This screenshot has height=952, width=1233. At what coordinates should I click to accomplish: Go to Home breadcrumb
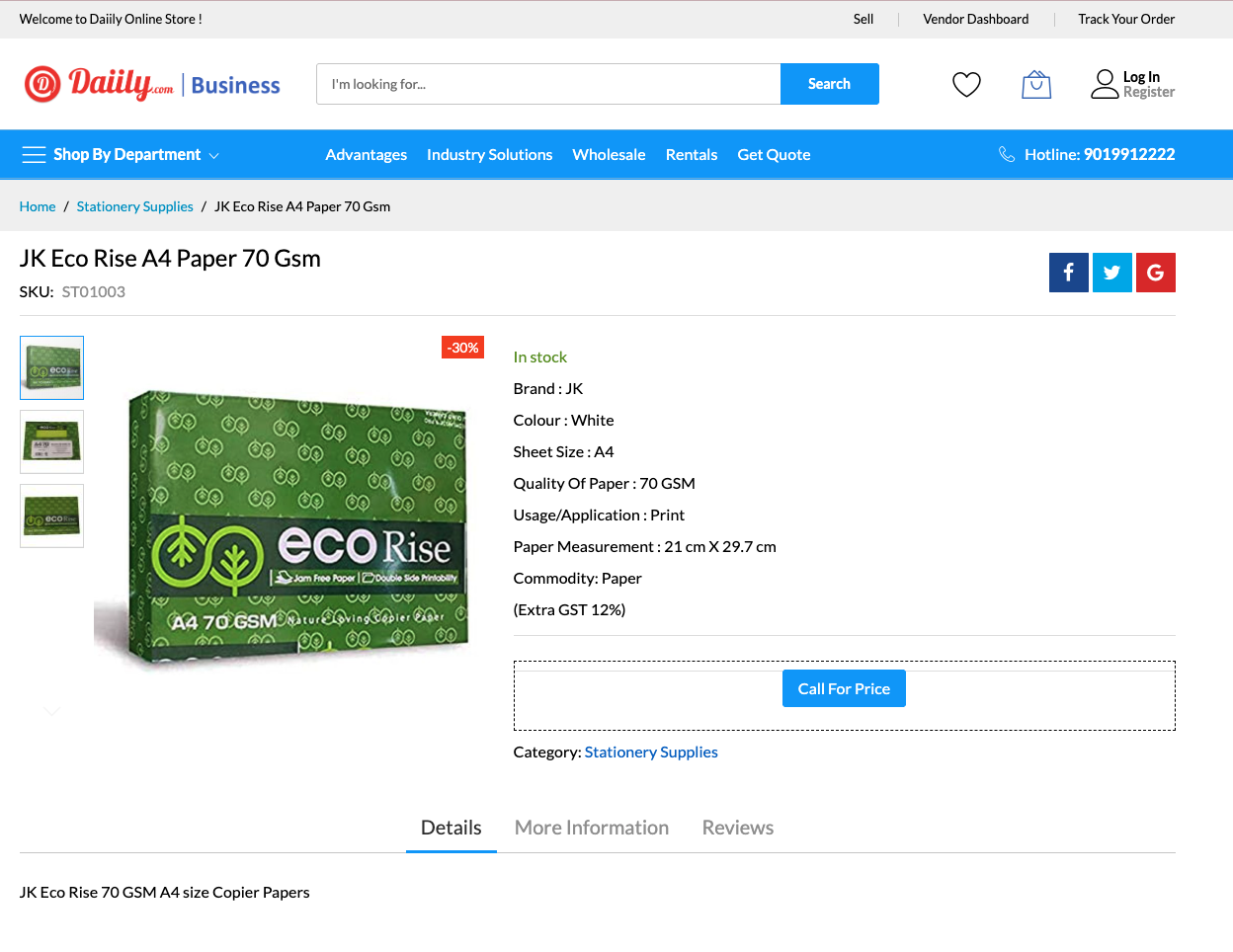pos(38,206)
